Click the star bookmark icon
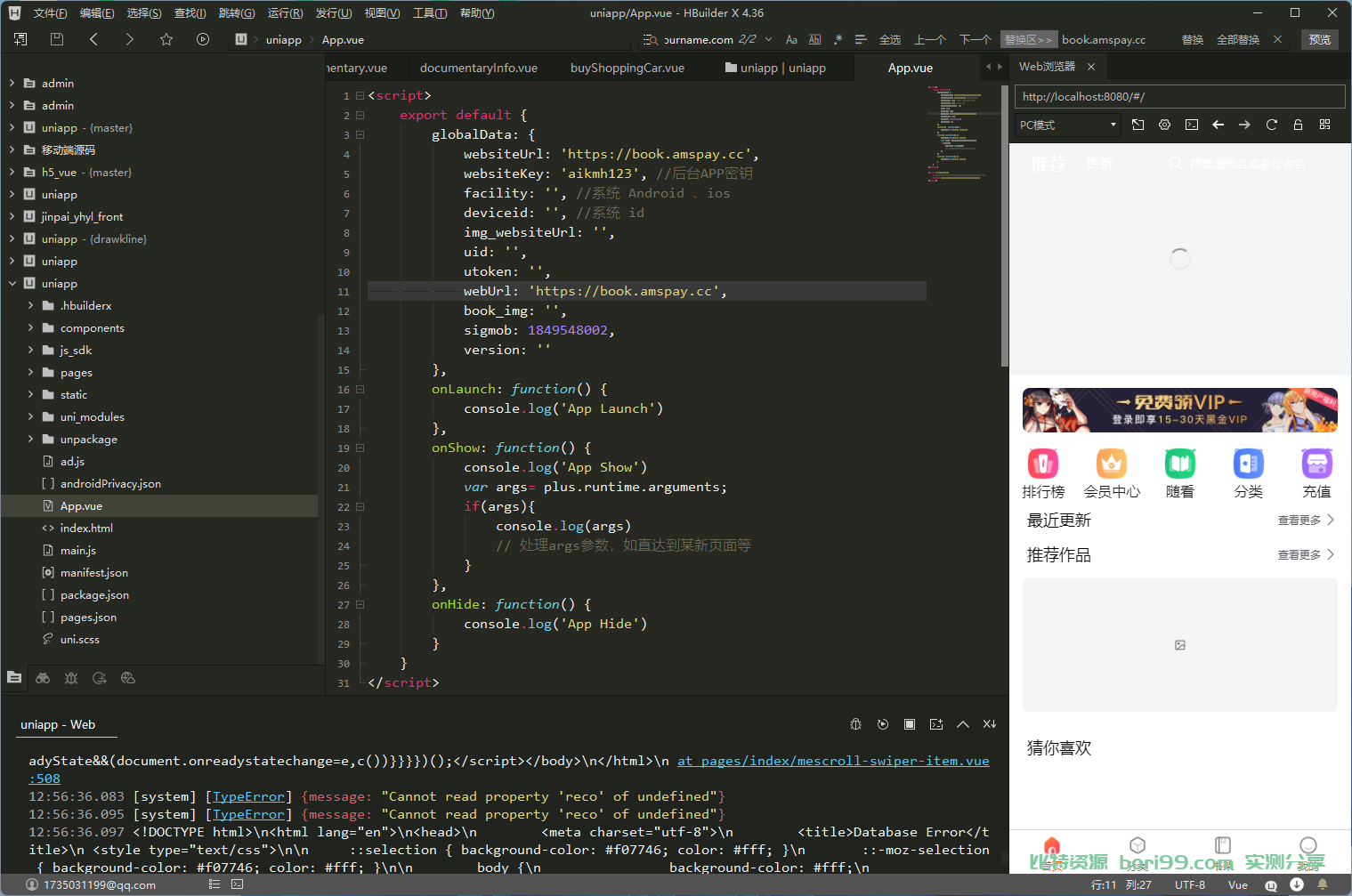This screenshot has height=896, width=1352. (166, 39)
